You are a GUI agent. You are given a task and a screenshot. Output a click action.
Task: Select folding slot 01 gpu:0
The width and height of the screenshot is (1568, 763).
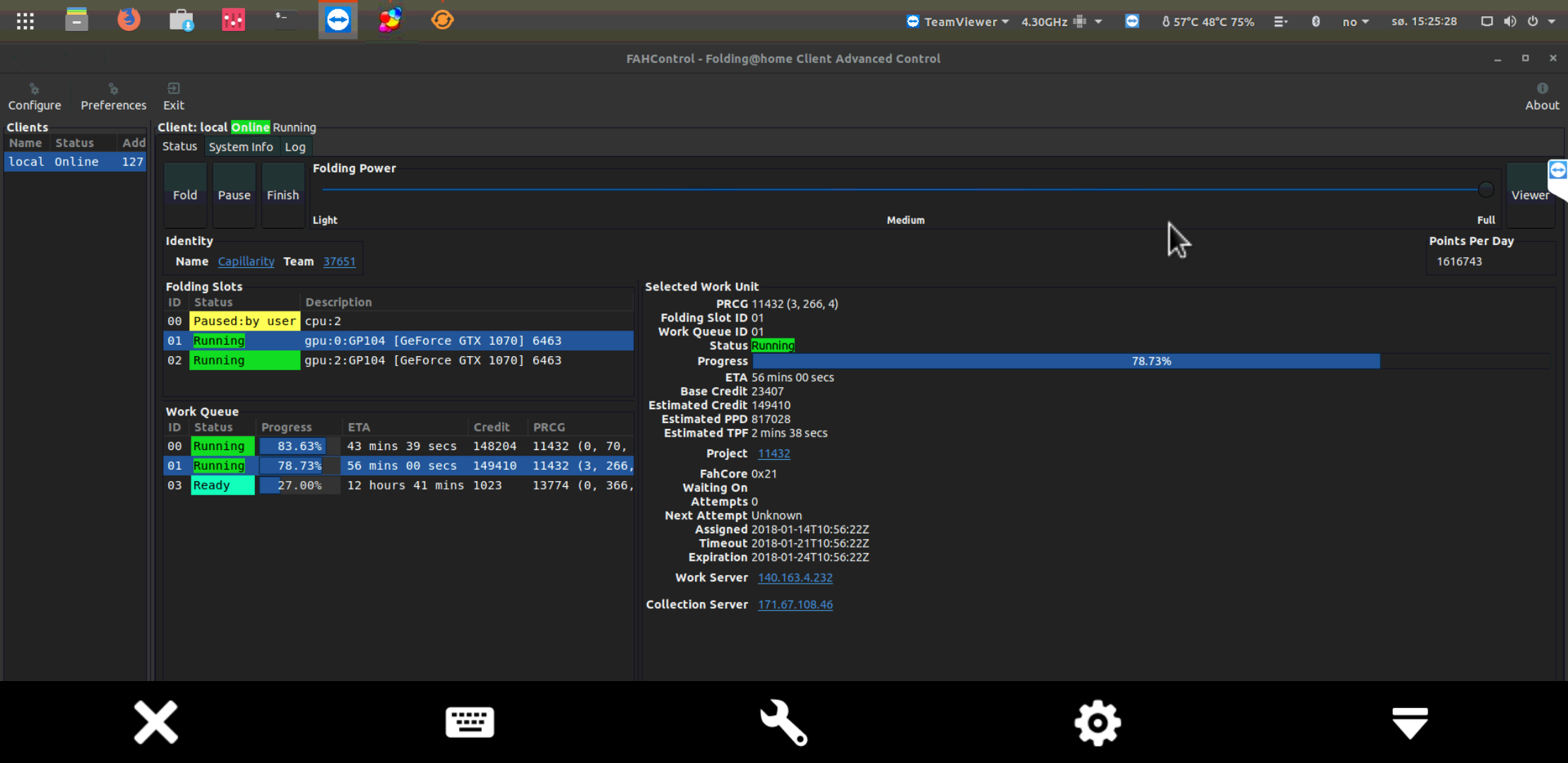398,341
